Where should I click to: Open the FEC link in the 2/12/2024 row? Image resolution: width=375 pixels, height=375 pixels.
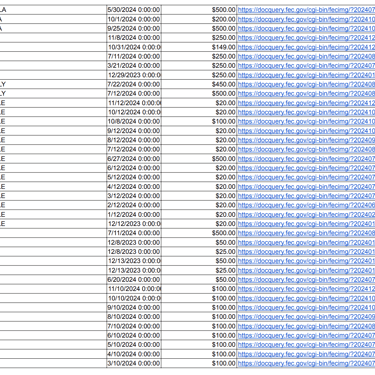pos(306,205)
